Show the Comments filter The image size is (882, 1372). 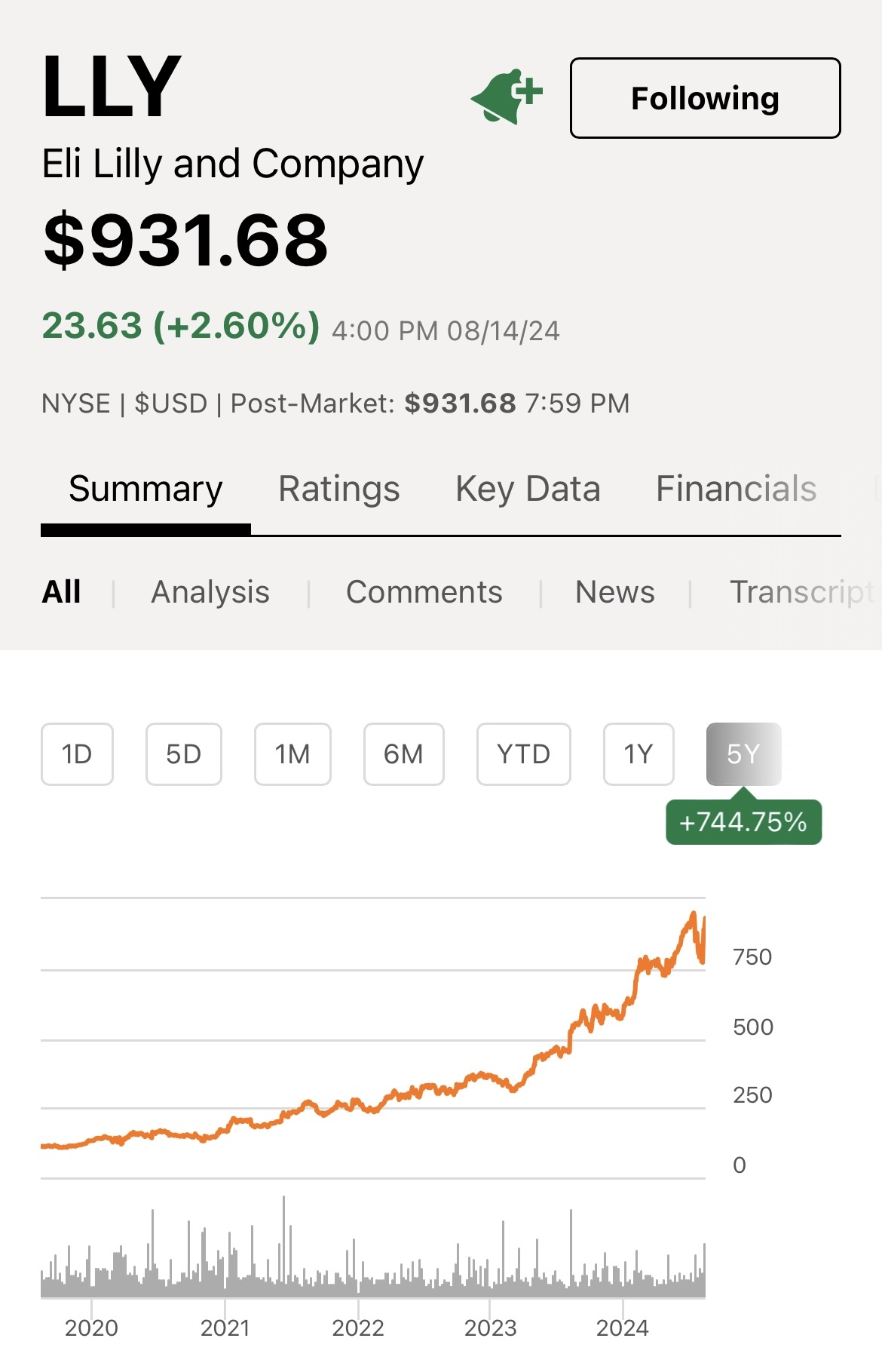pyautogui.click(x=424, y=592)
